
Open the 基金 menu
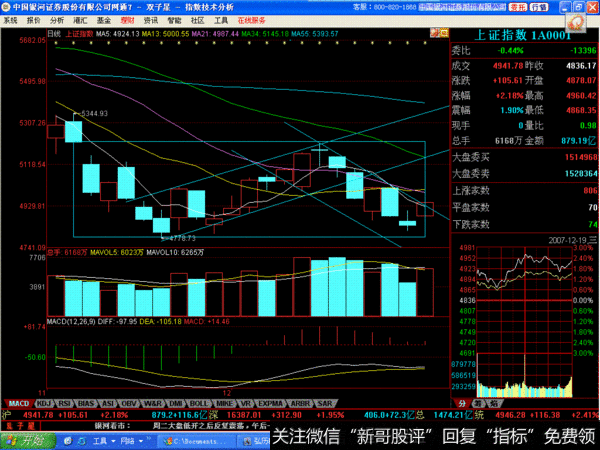103,20
